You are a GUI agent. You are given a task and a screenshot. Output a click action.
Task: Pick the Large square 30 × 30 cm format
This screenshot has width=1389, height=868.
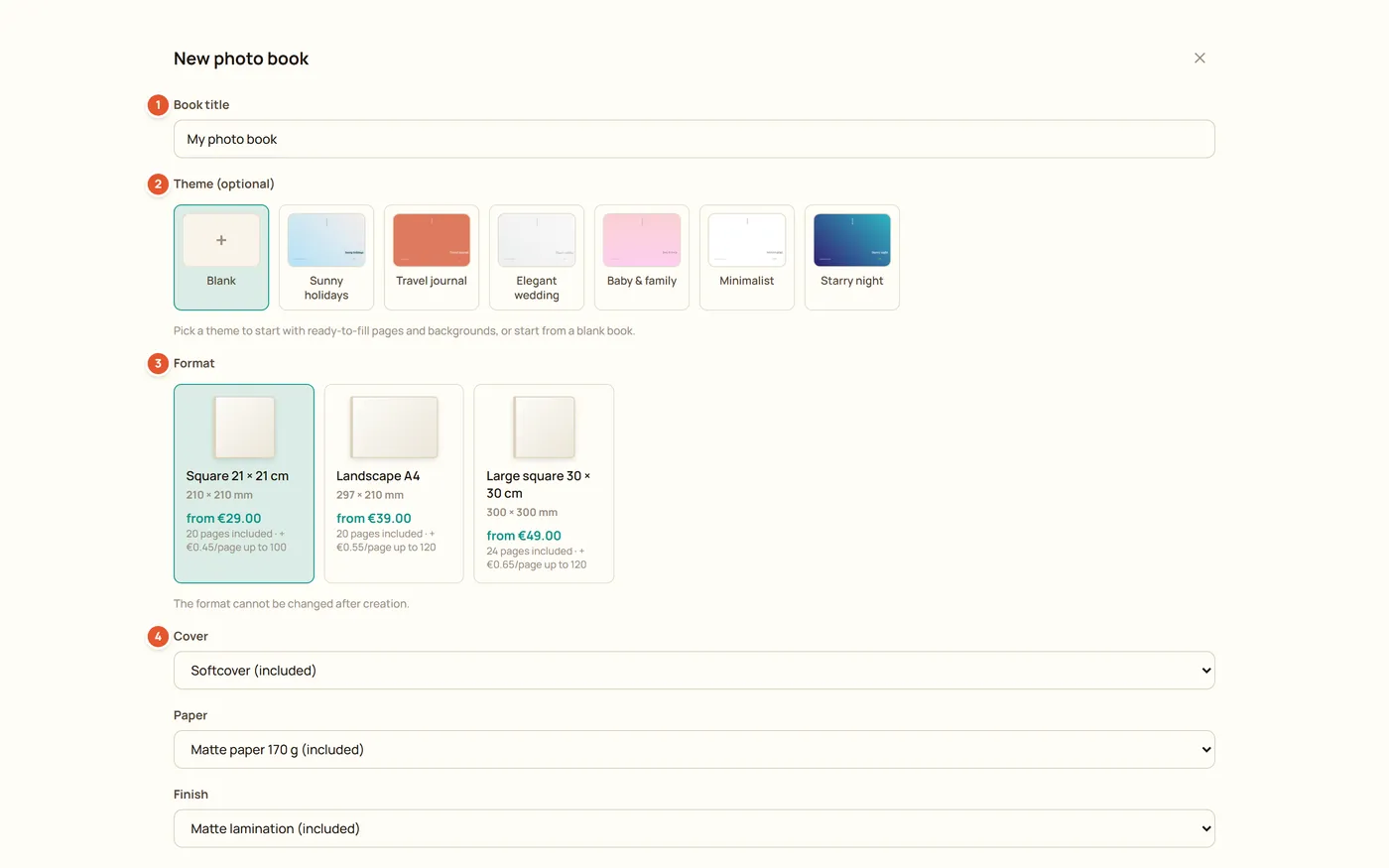coord(544,484)
